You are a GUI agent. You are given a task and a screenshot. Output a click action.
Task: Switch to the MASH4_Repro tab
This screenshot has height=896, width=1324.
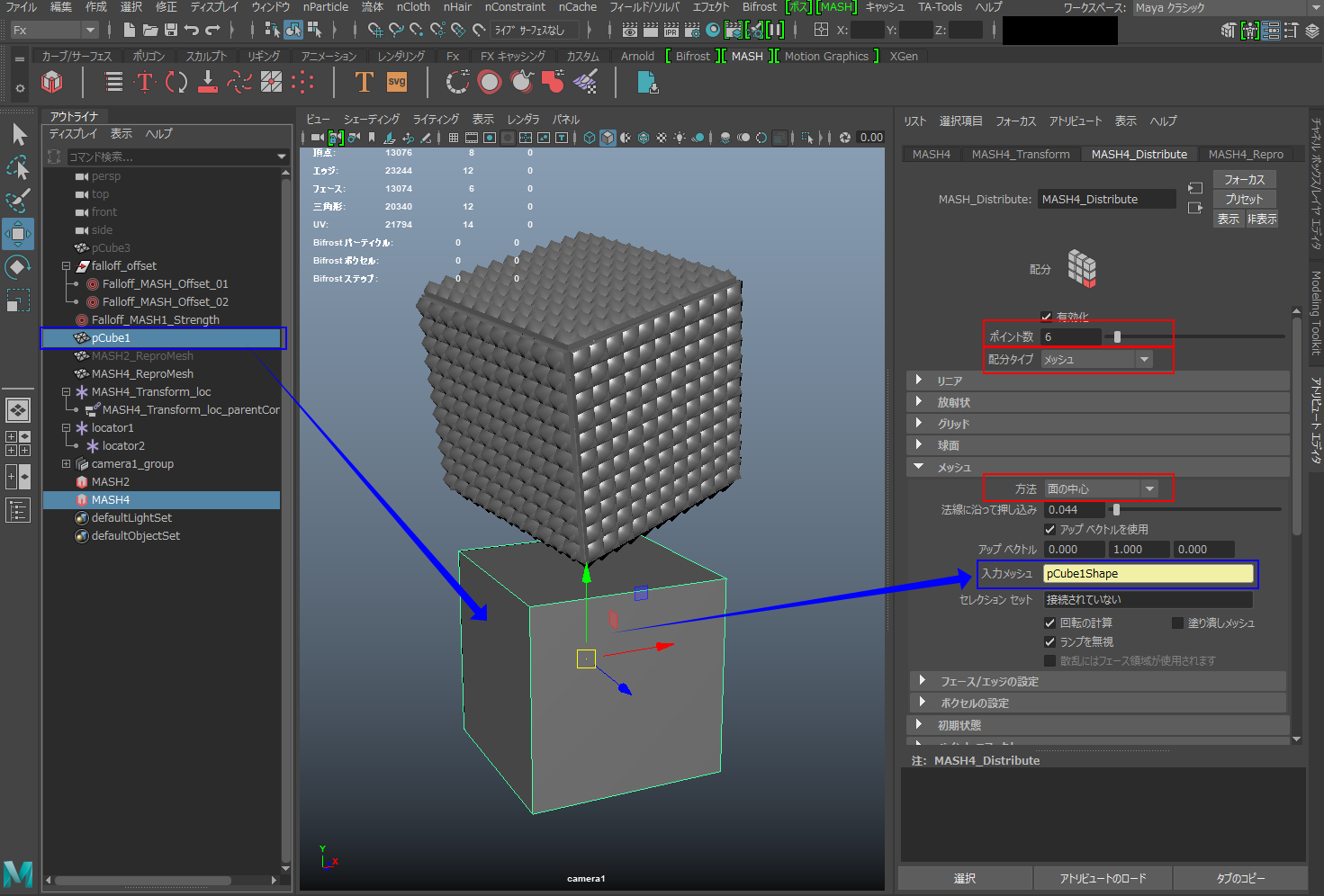(1246, 154)
